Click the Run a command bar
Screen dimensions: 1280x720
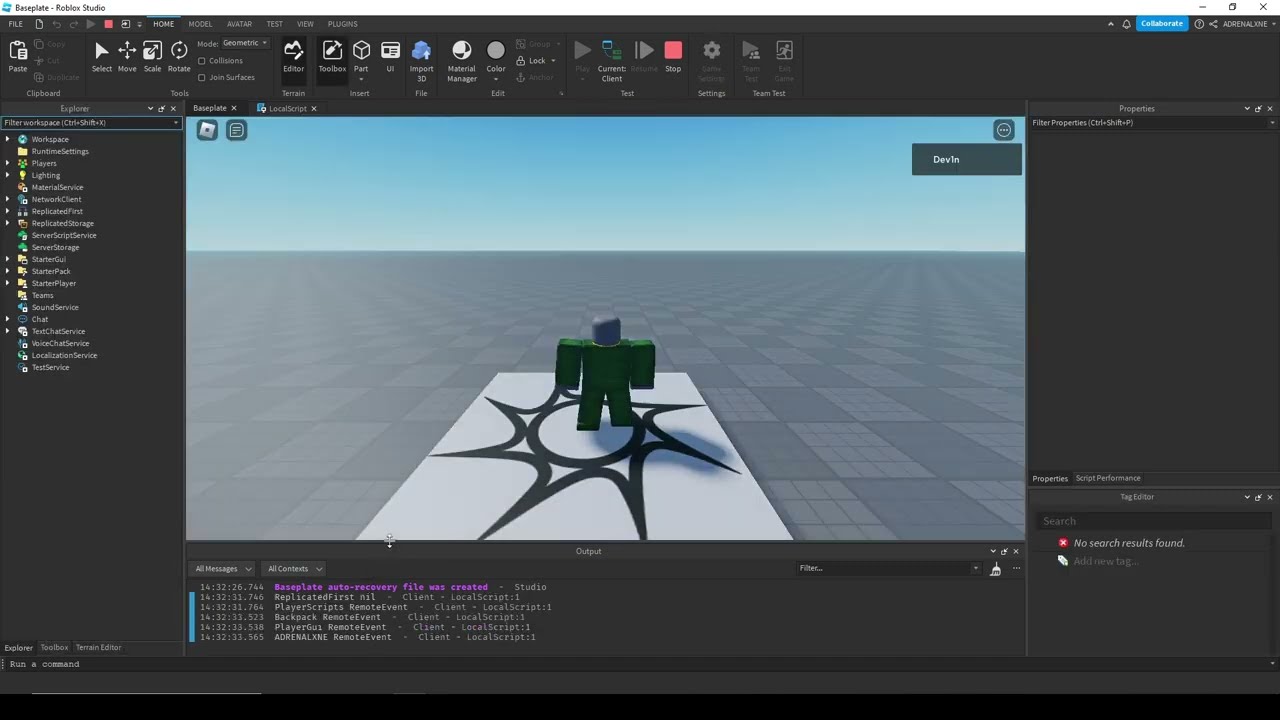click(x=638, y=664)
